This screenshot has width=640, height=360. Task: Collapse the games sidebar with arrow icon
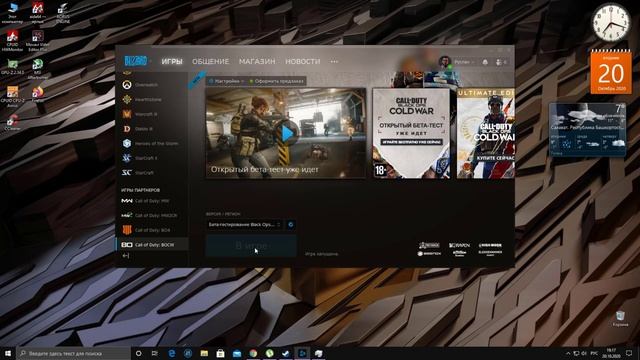coord(126,256)
